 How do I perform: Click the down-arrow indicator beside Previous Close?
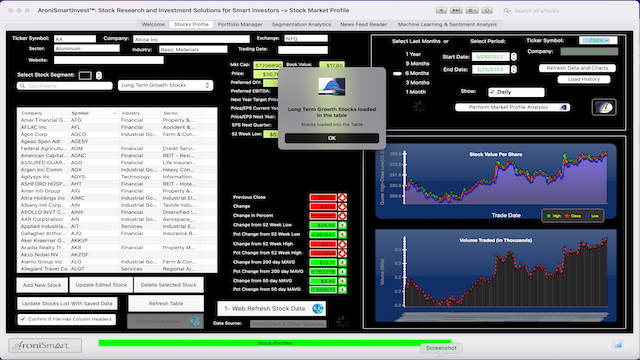click(342, 198)
